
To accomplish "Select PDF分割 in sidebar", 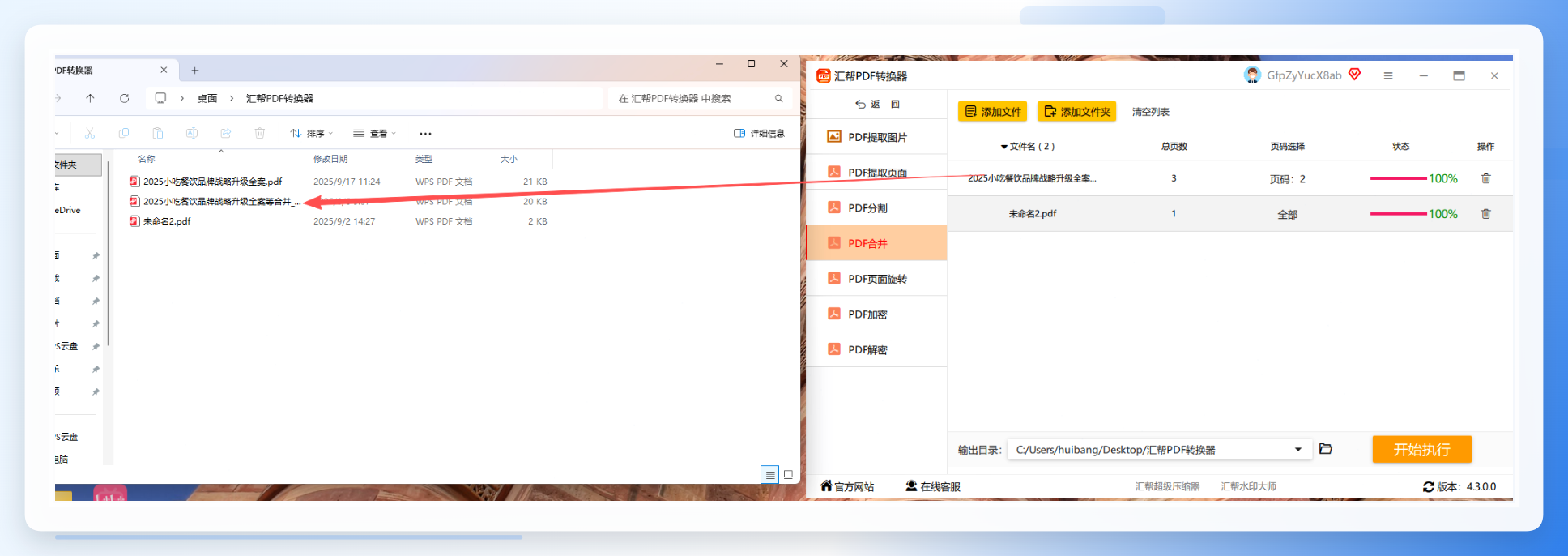I will (x=876, y=208).
